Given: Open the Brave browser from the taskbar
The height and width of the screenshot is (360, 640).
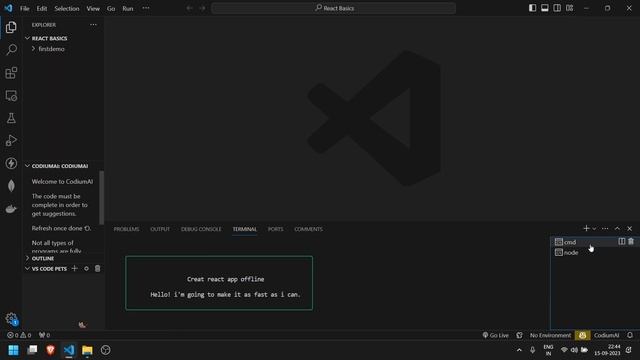Looking at the screenshot, I should click(x=50, y=350).
